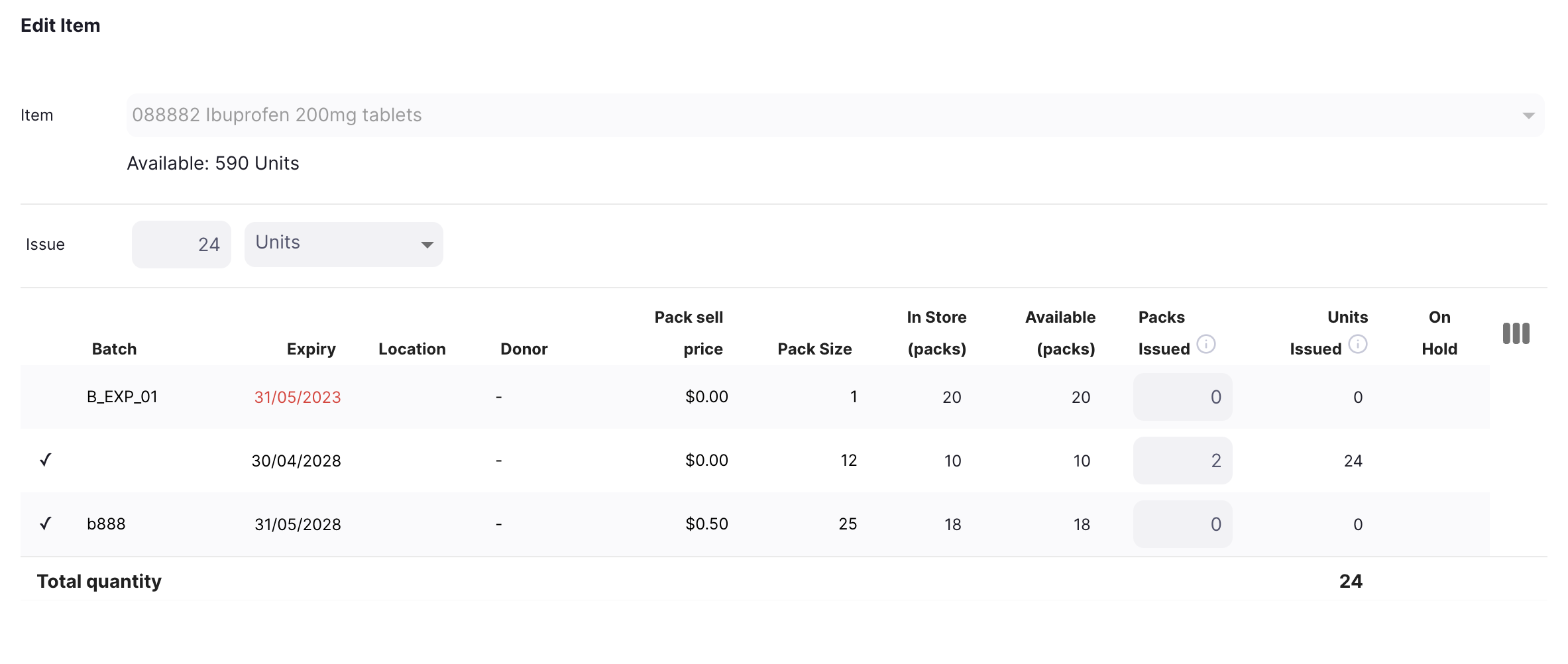Sort by Batch column header
Screen dimensions: 1568x664
[x=114, y=349]
